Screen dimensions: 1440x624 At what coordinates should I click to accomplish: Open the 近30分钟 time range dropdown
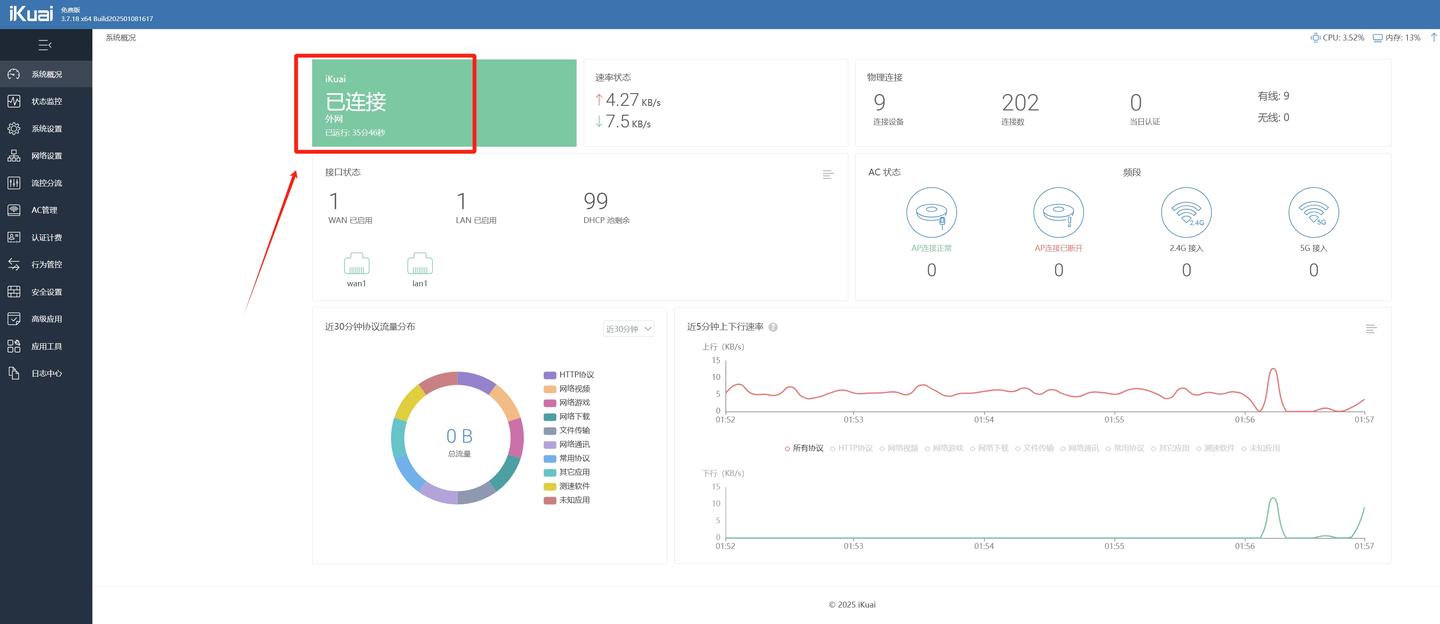coord(629,328)
